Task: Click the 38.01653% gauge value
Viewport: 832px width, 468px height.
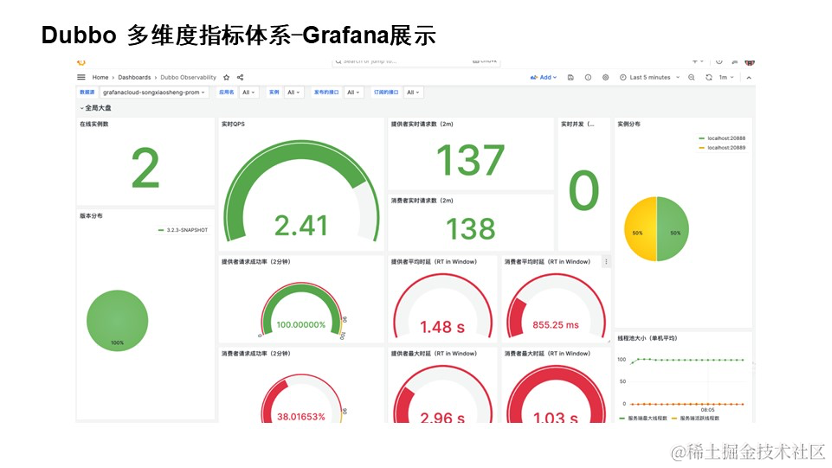Action: click(301, 417)
